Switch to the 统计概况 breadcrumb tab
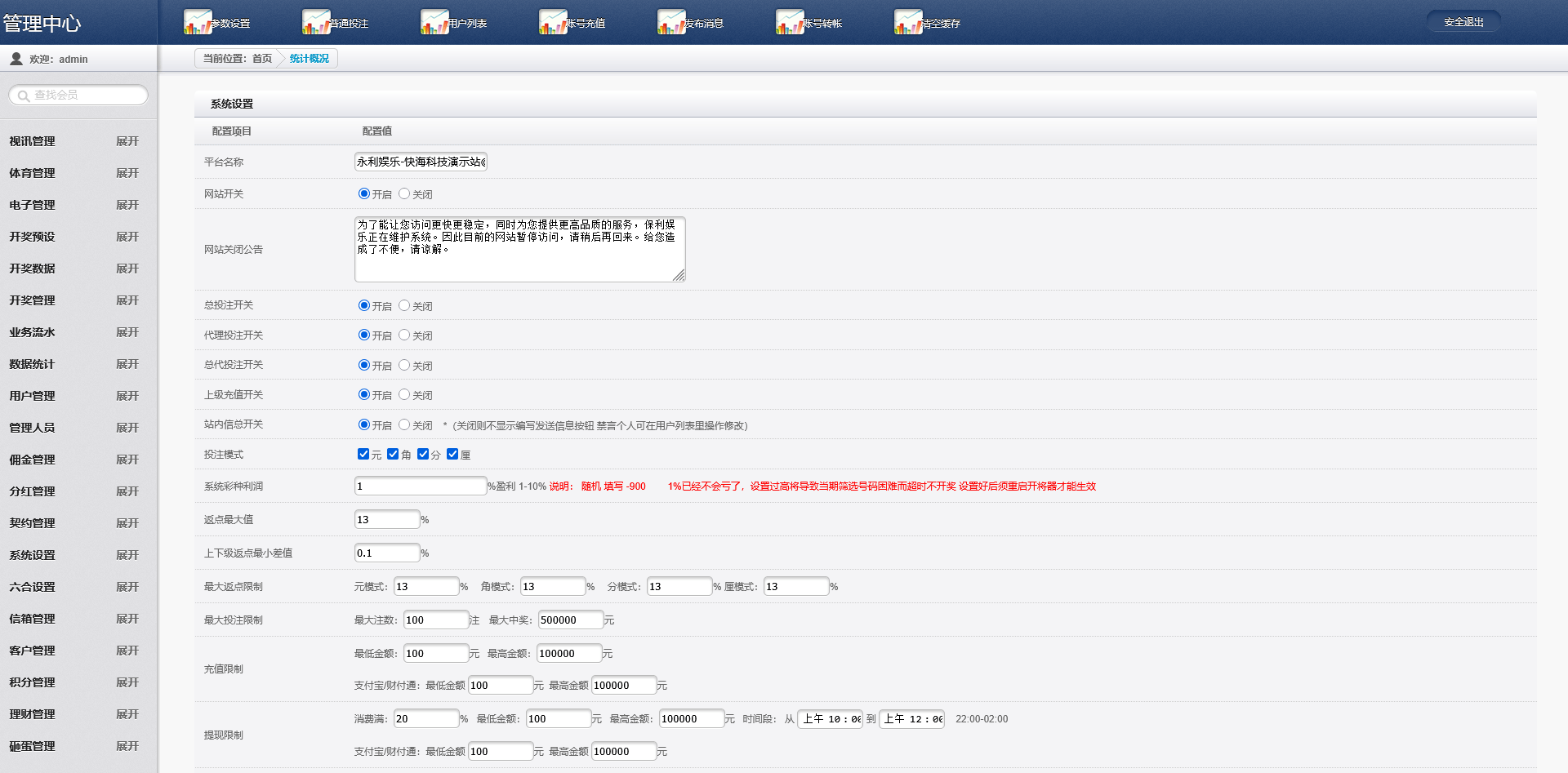Screen dimensions: 1568x773 (309, 59)
